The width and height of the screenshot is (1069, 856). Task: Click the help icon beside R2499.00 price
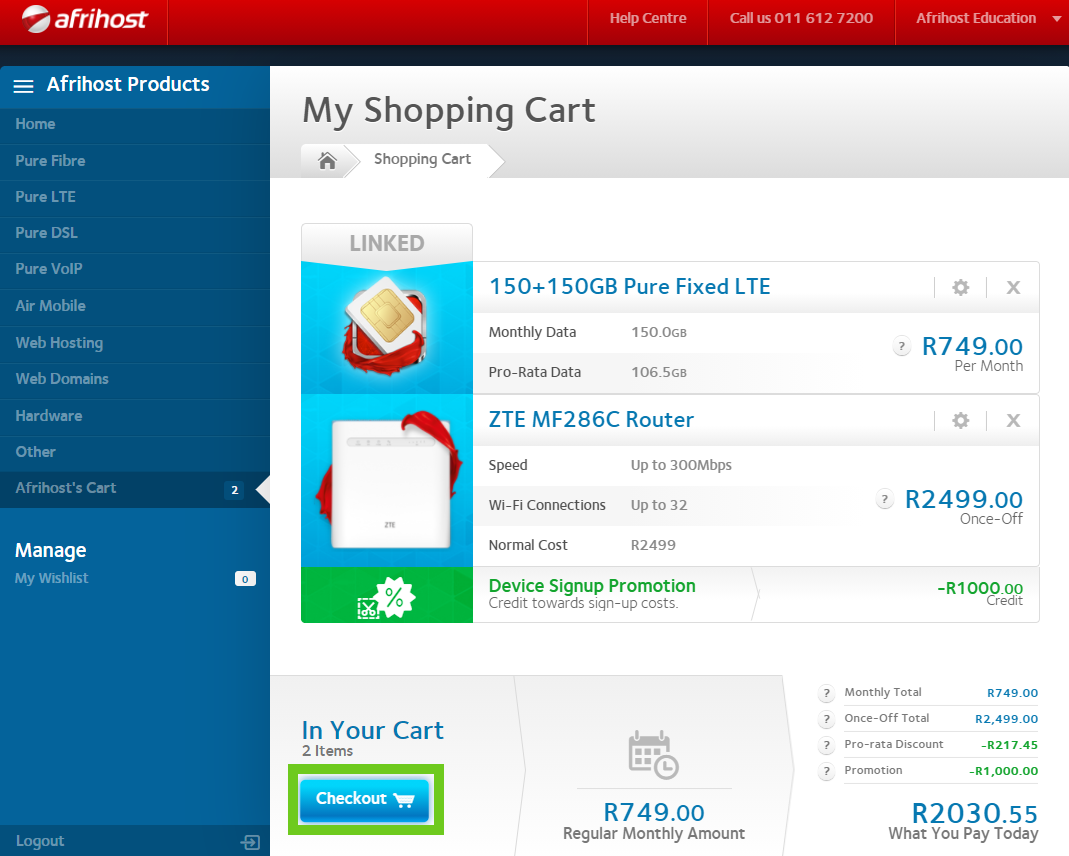point(884,499)
